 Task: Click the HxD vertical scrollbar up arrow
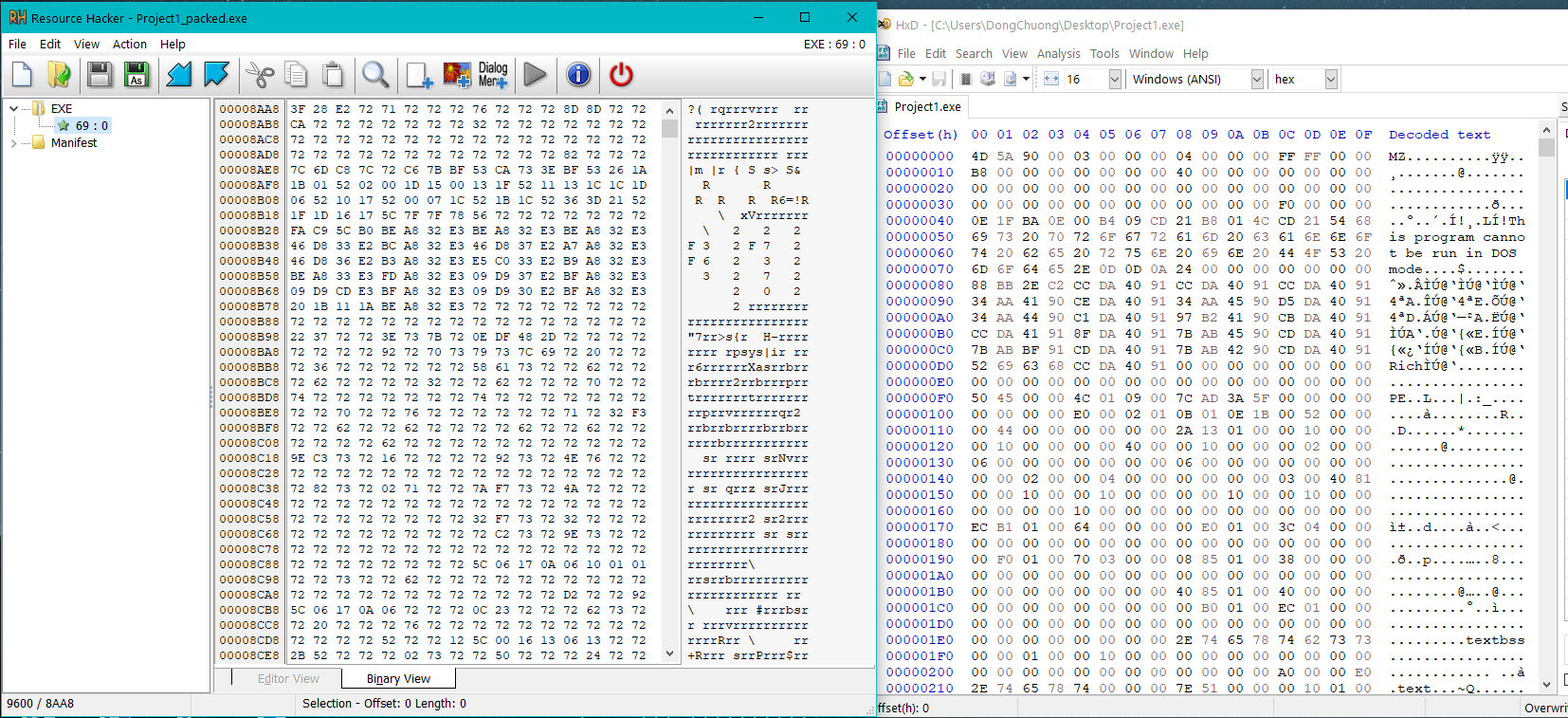pos(1547,130)
